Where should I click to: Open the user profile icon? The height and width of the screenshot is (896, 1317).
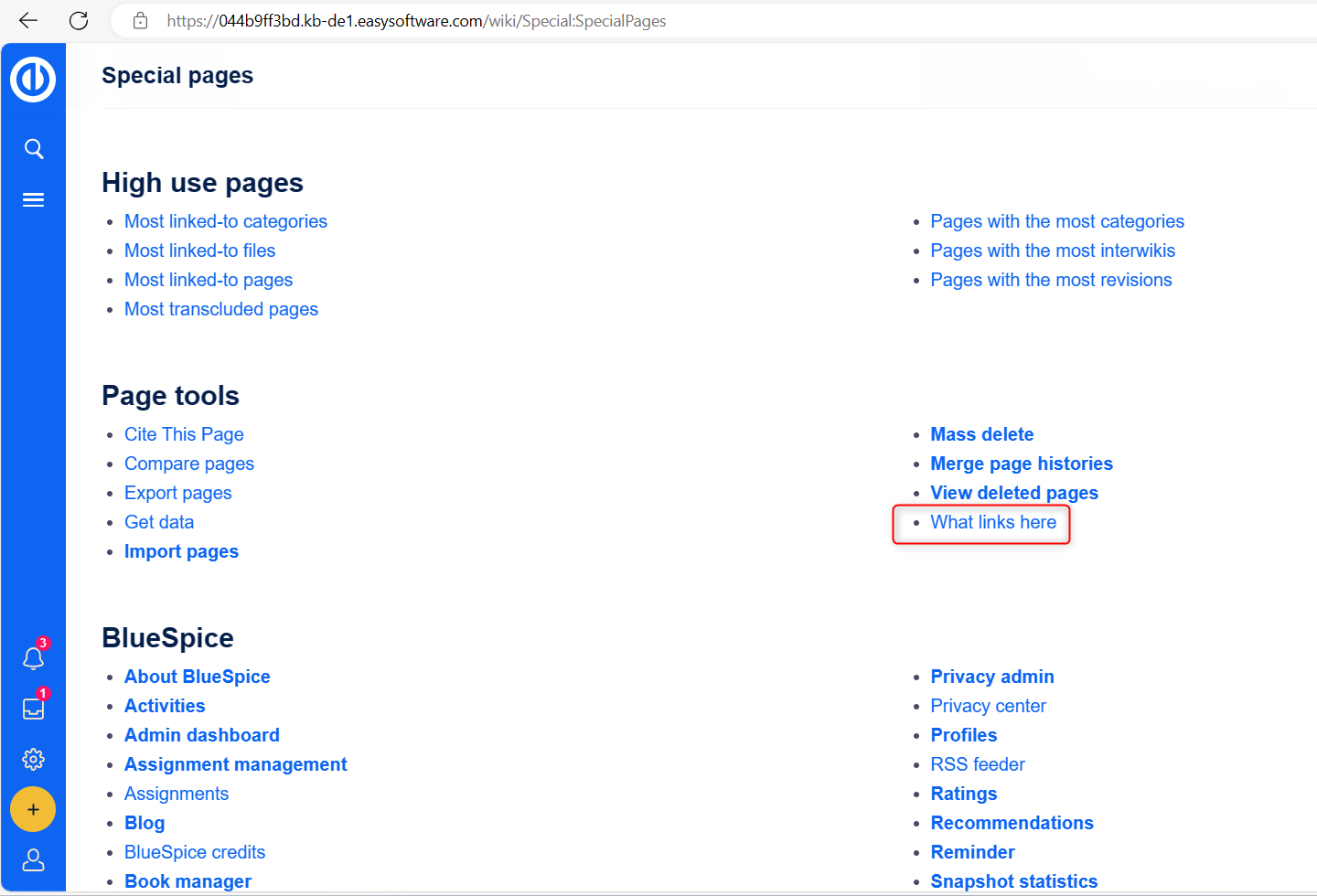pyautogui.click(x=34, y=860)
